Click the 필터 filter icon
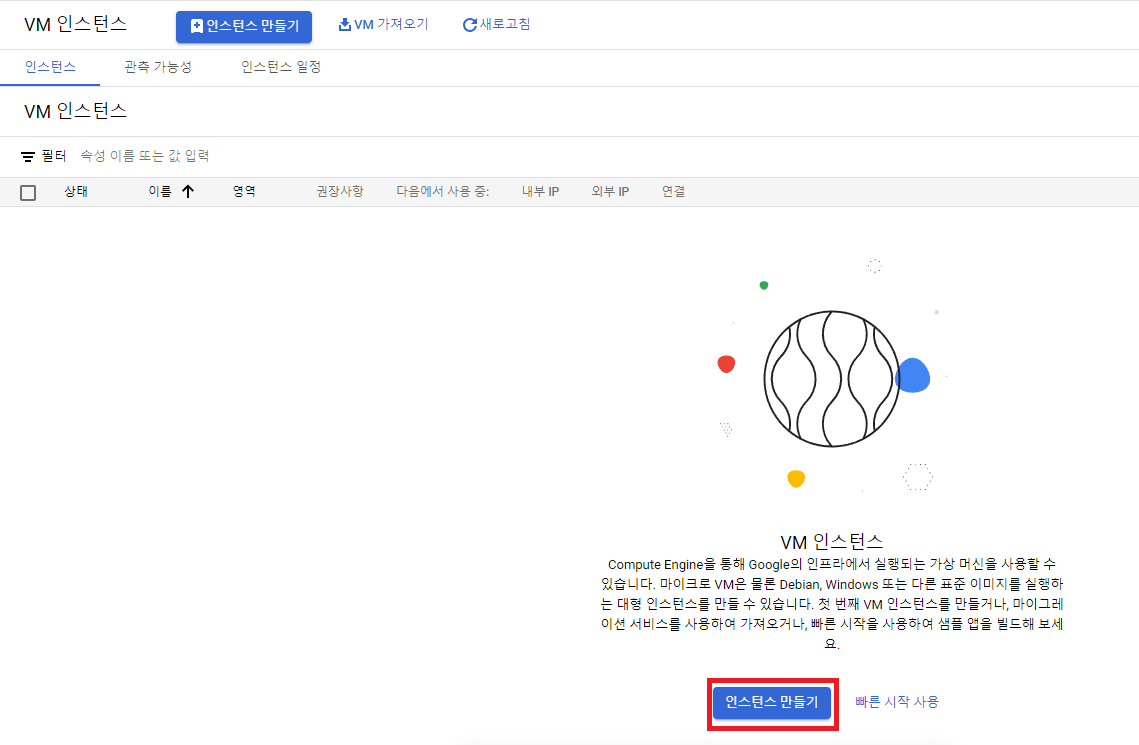This screenshot has width=1139, height=745. [28, 156]
